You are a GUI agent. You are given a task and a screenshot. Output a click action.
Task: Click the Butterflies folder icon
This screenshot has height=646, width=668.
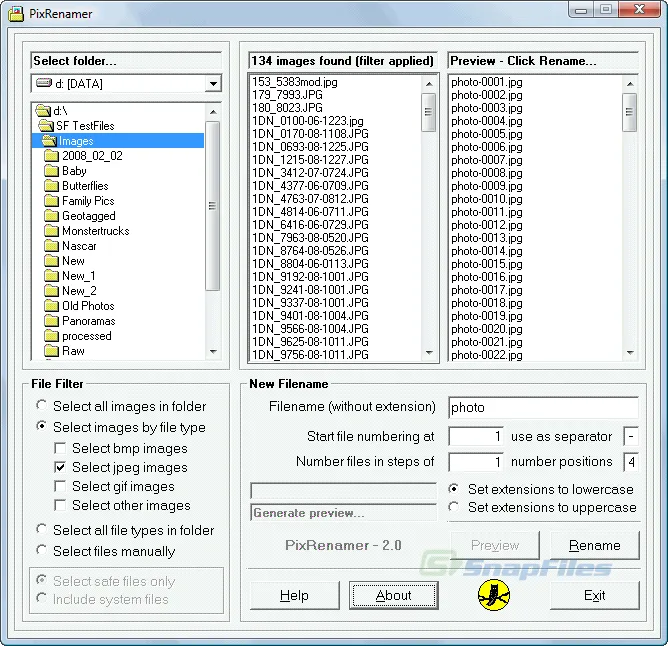[52, 186]
